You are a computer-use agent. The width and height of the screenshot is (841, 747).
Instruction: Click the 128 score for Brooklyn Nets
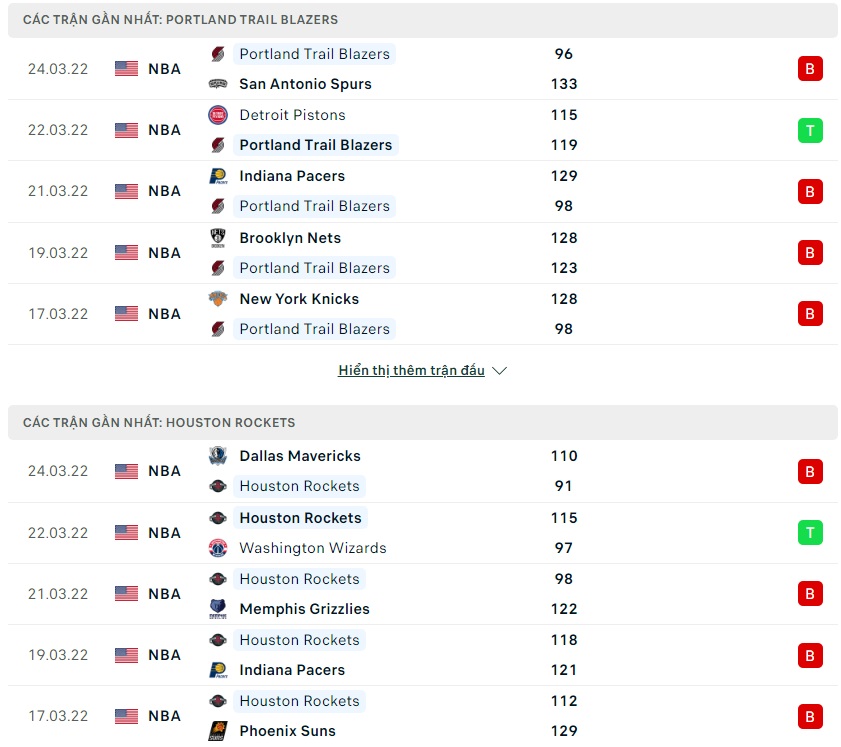point(564,238)
